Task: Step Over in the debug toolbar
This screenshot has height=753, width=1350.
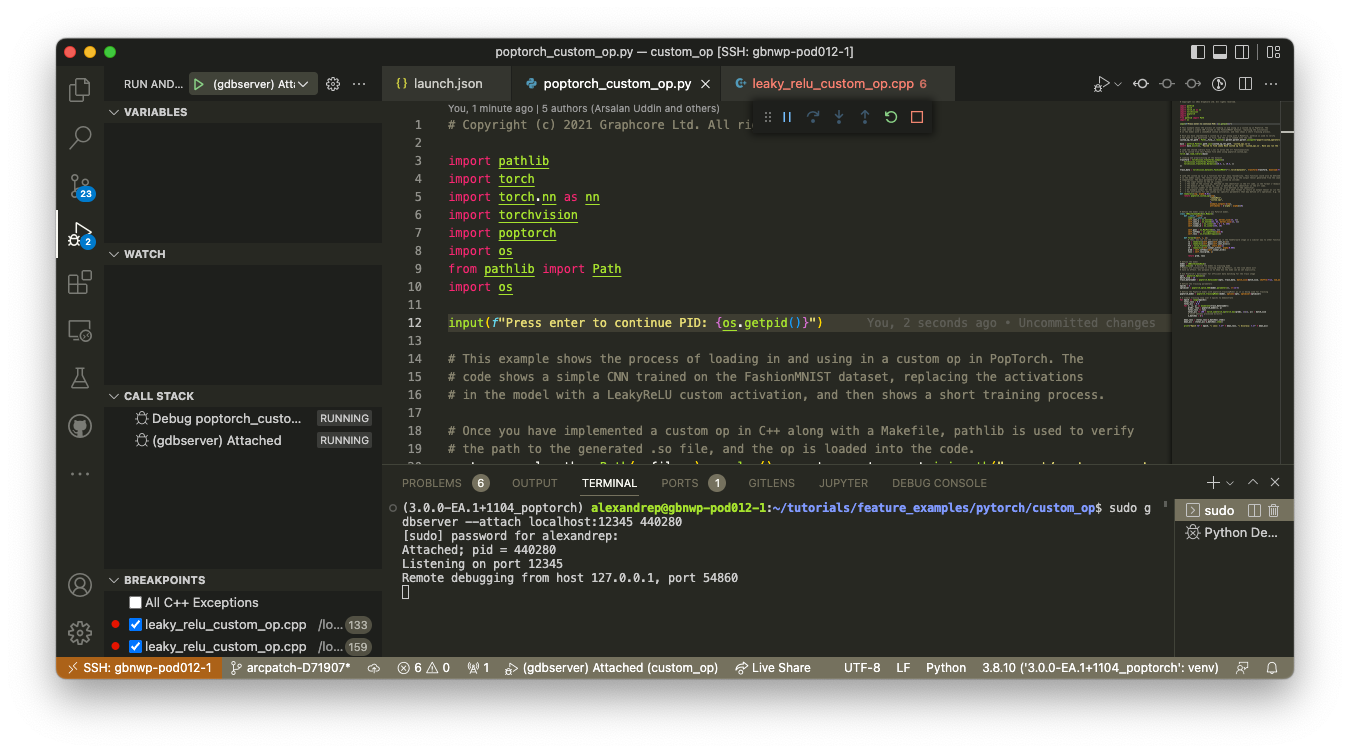Action: (813, 117)
